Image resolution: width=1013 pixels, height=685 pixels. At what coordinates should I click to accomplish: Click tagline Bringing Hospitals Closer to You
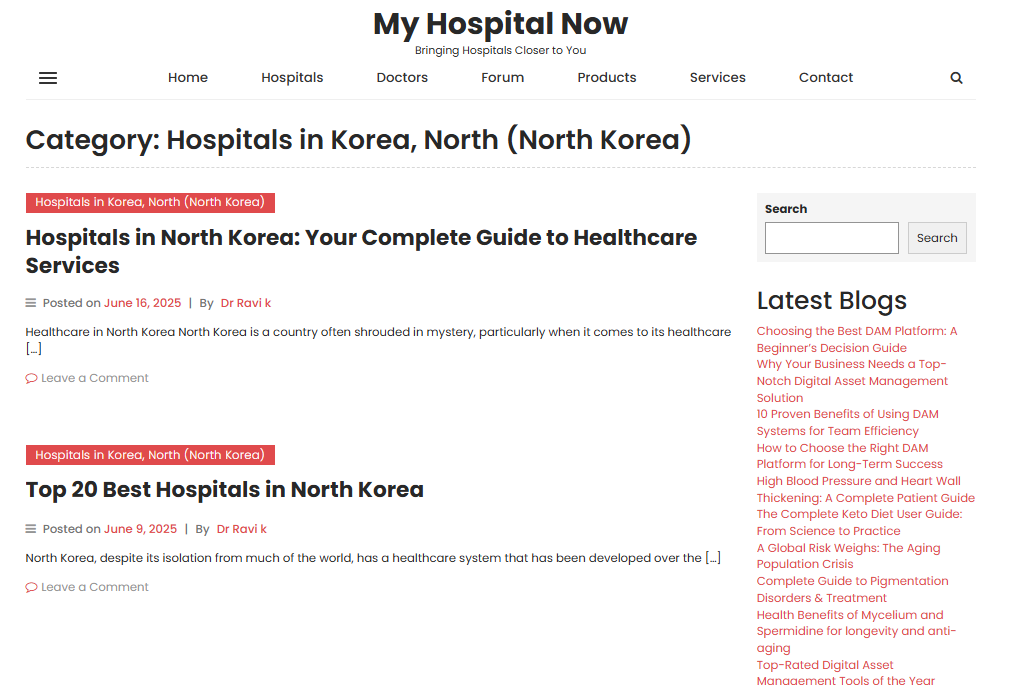tap(501, 50)
